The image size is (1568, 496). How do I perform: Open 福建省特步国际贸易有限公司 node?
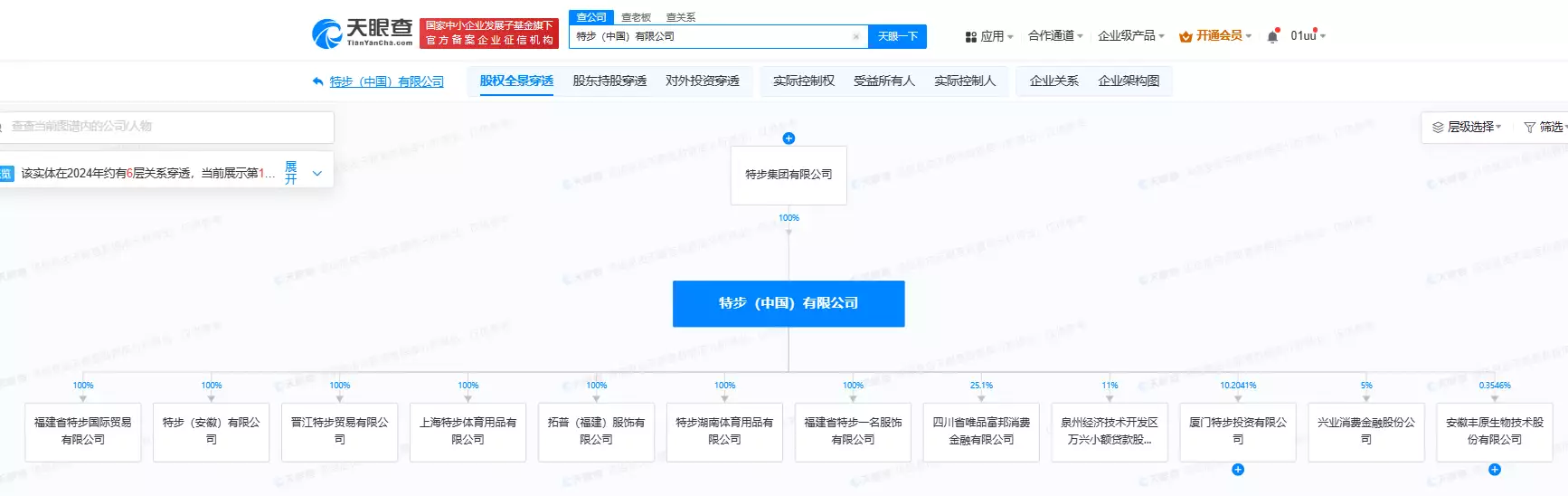[83, 432]
